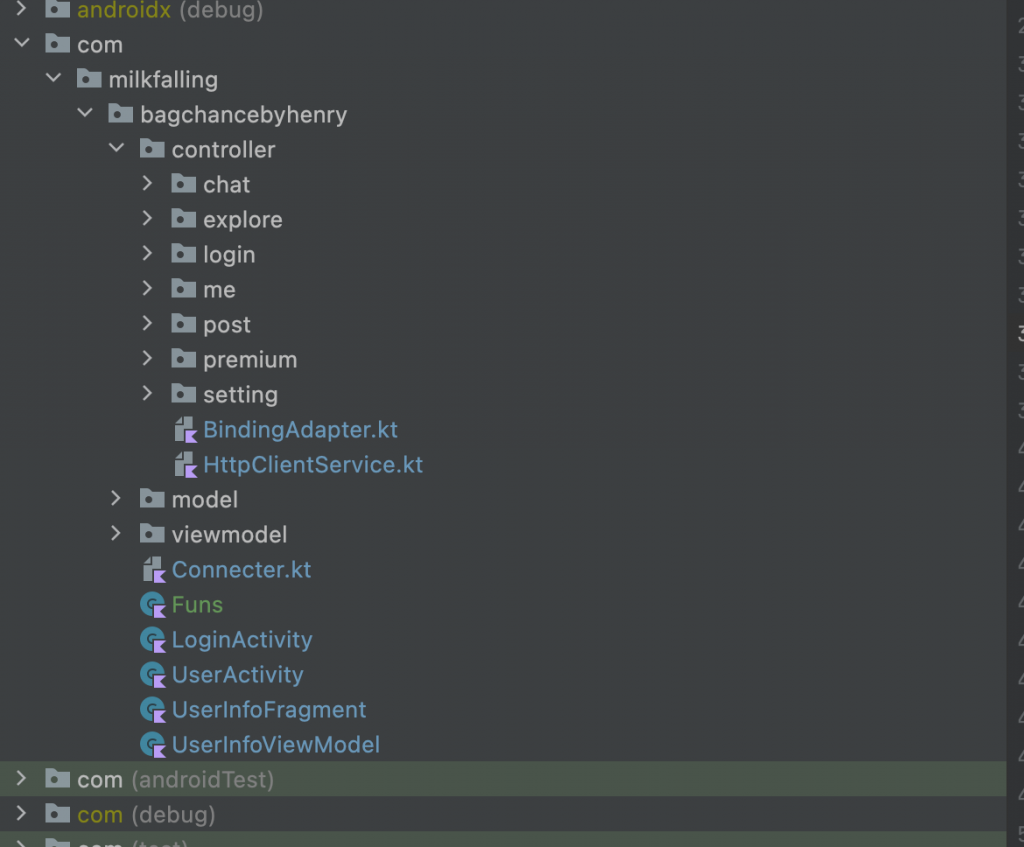The height and width of the screenshot is (847, 1024).
Task: Collapse the bagchancebyhenry package
Action: (x=85, y=114)
